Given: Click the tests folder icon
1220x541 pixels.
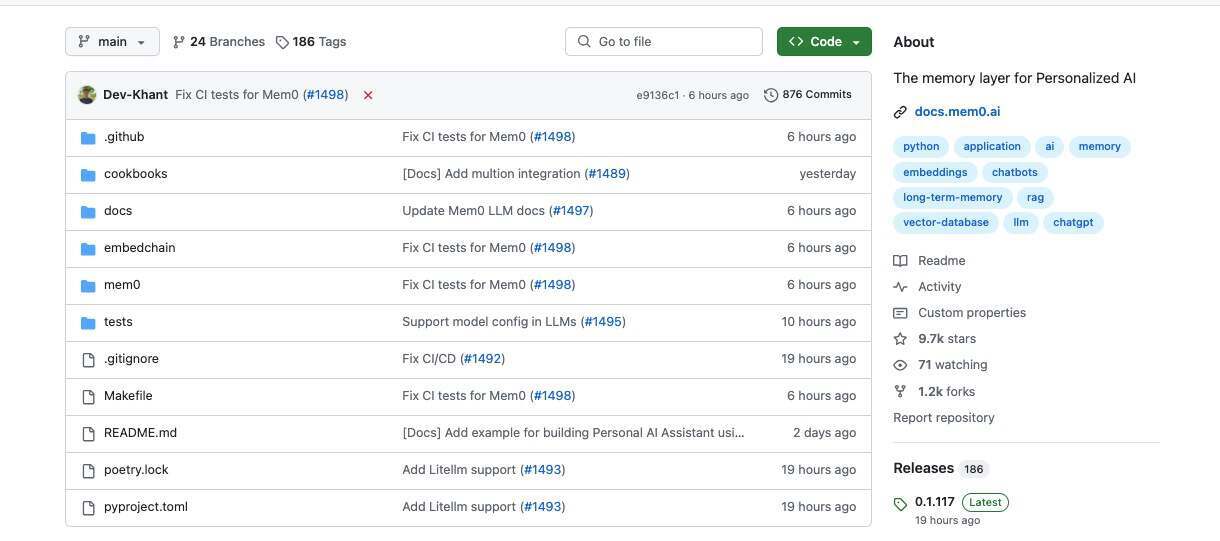Looking at the screenshot, I should pyautogui.click(x=87, y=322).
